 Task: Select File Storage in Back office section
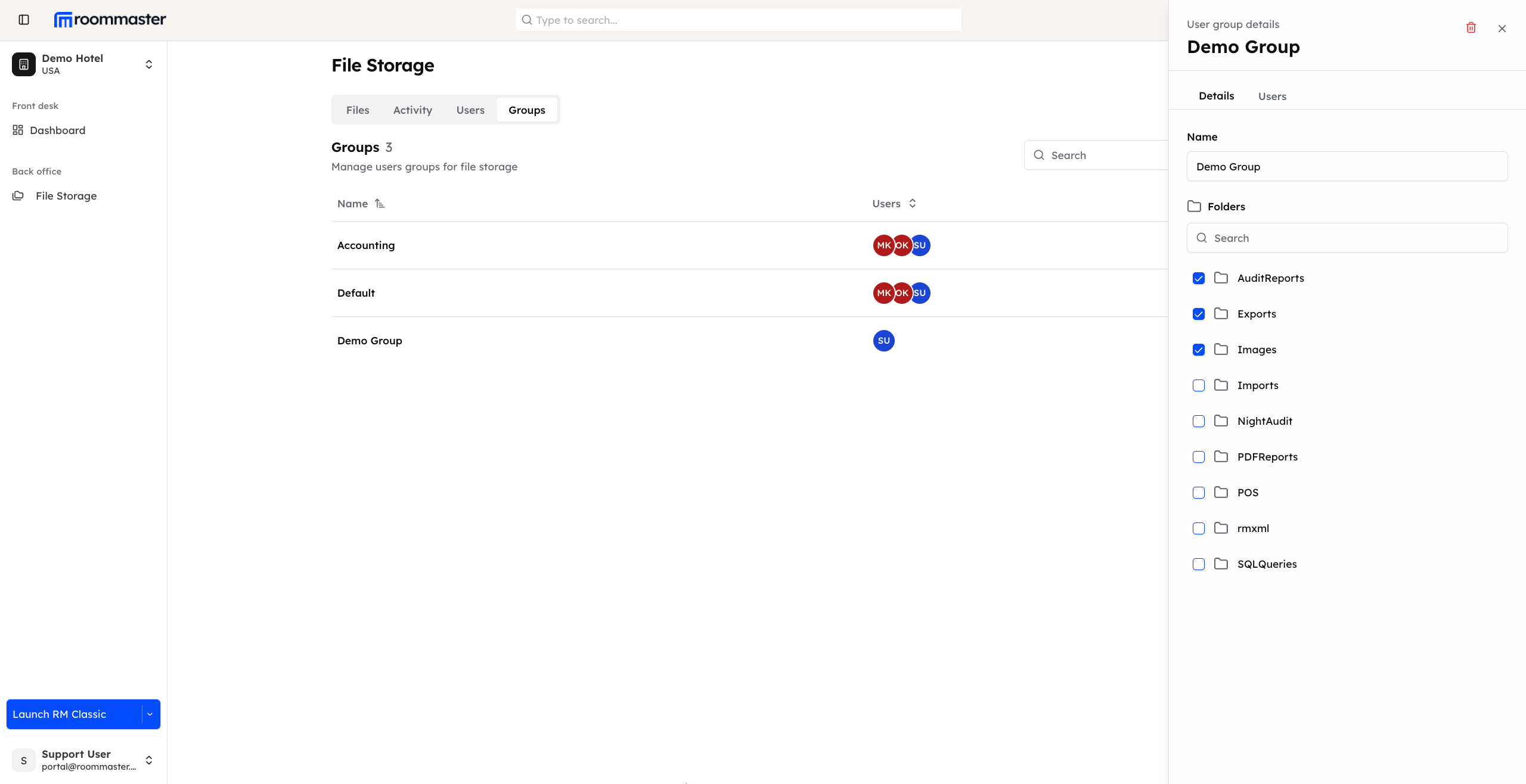[66, 195]
